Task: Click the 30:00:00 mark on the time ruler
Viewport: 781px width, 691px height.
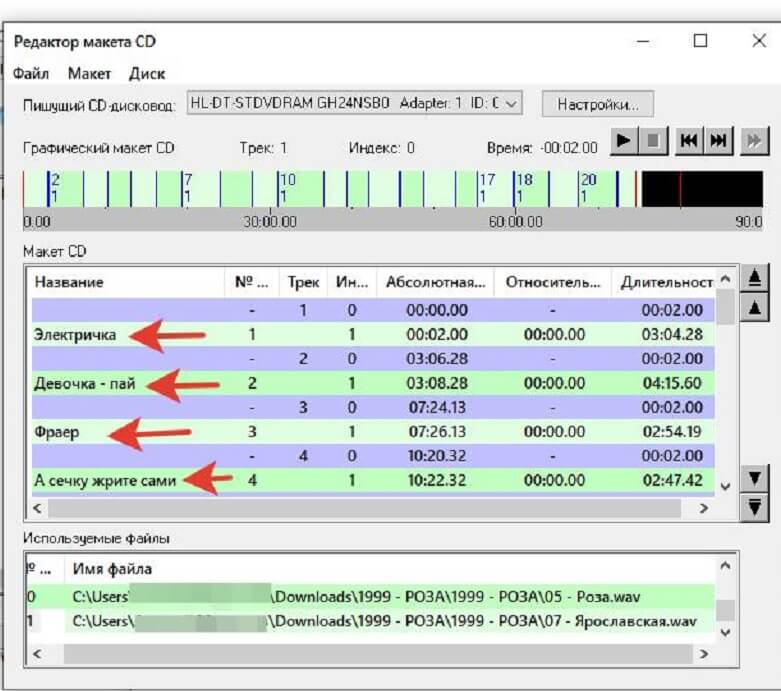Action: click(270, 222)
